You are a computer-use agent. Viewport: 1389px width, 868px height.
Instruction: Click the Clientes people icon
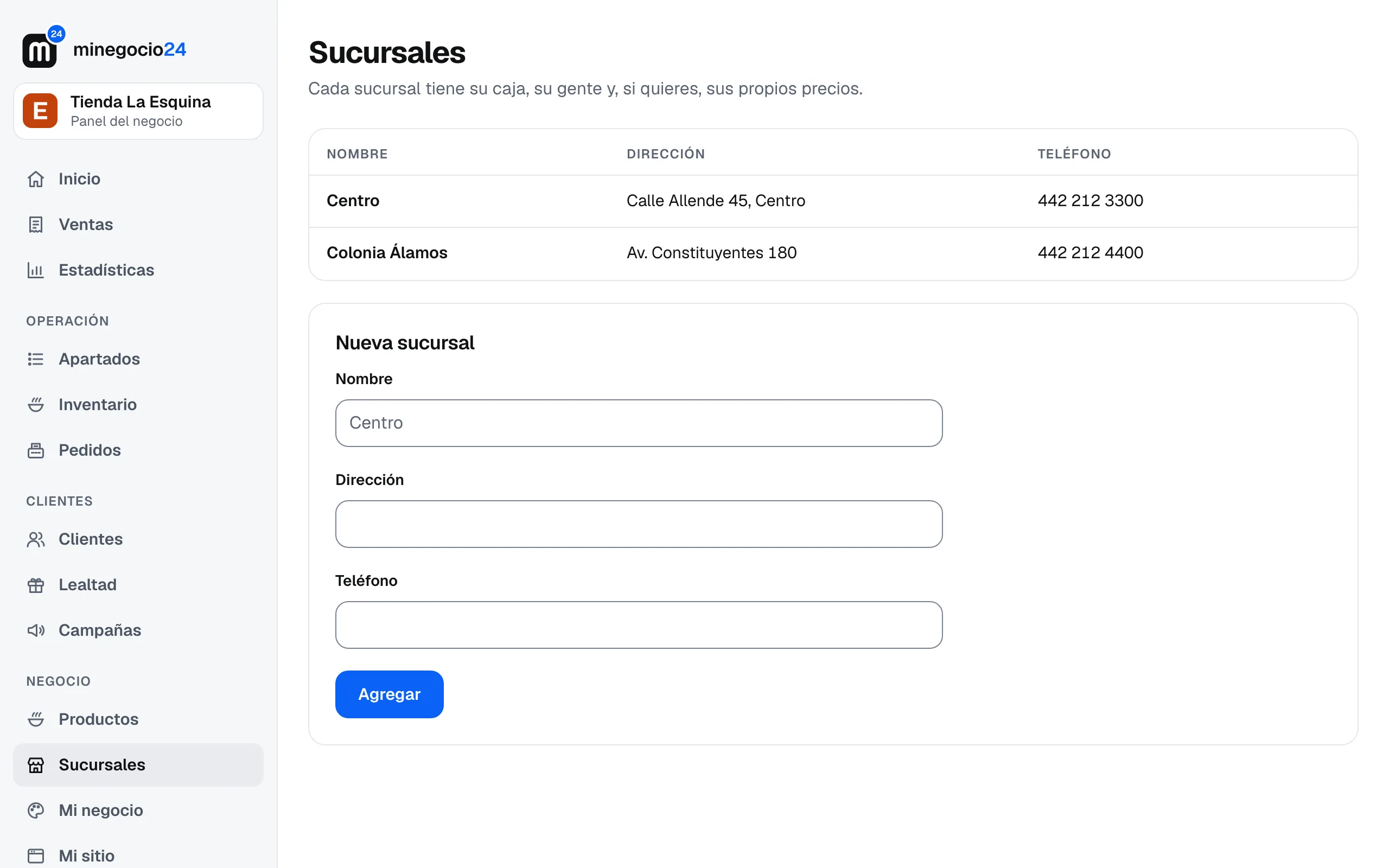click(36, 539)
